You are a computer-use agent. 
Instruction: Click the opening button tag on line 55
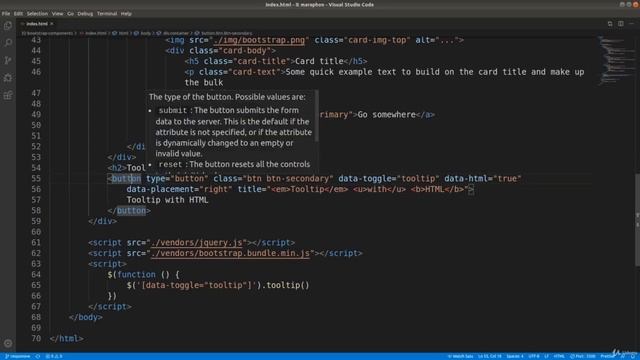point(126,178)
